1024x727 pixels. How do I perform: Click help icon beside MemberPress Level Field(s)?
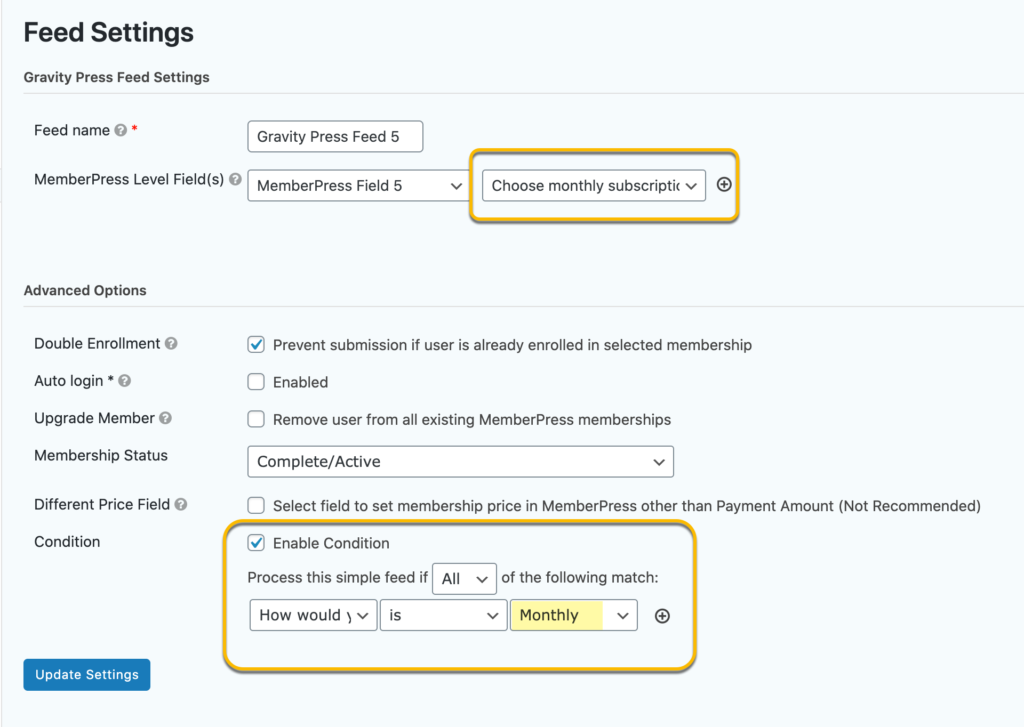[x=235, y=179]
